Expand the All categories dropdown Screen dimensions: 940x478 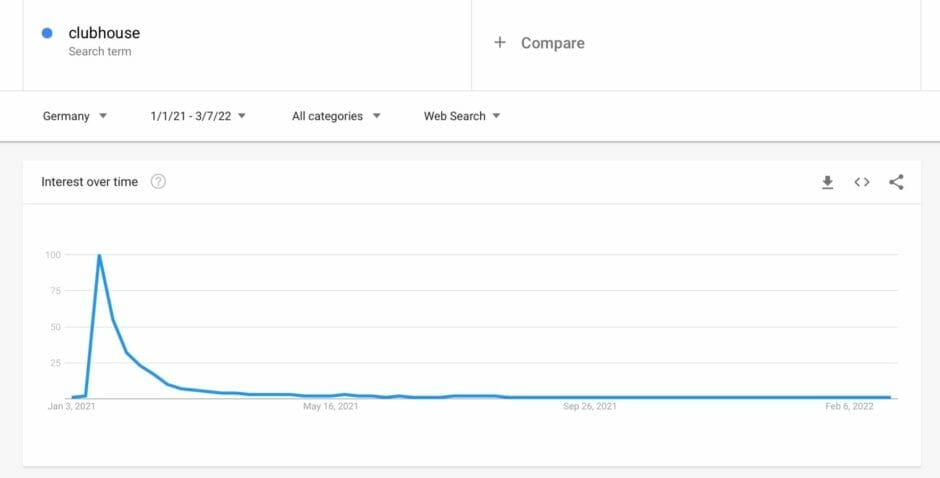pyautogui.click(x=336, y=116)
